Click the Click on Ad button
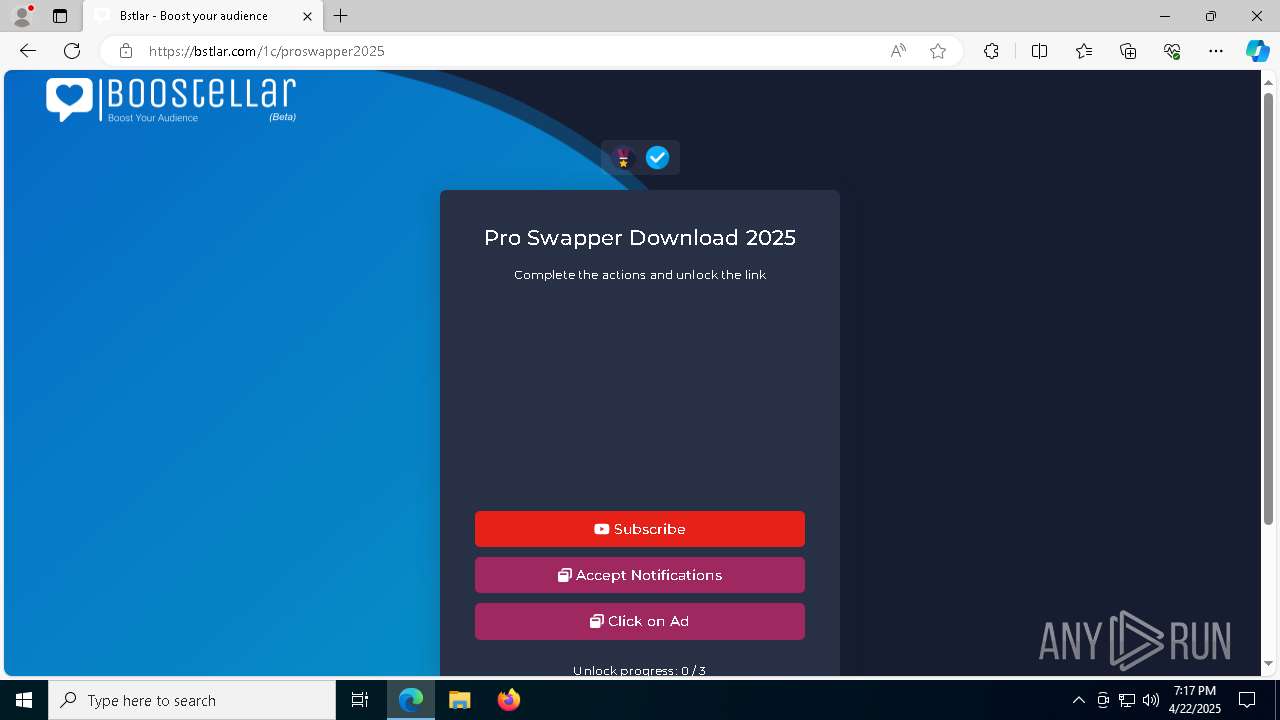1280x720 pixels. [640, 621]
